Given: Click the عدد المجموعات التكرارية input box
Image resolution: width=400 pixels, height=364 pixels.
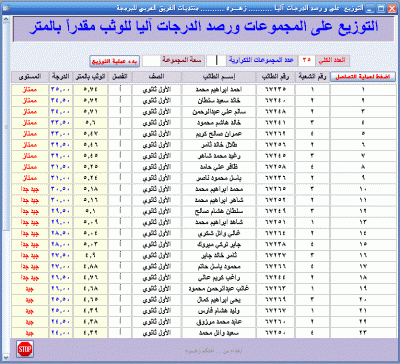Looking at the screenshot, I should [x=216, y=60].
